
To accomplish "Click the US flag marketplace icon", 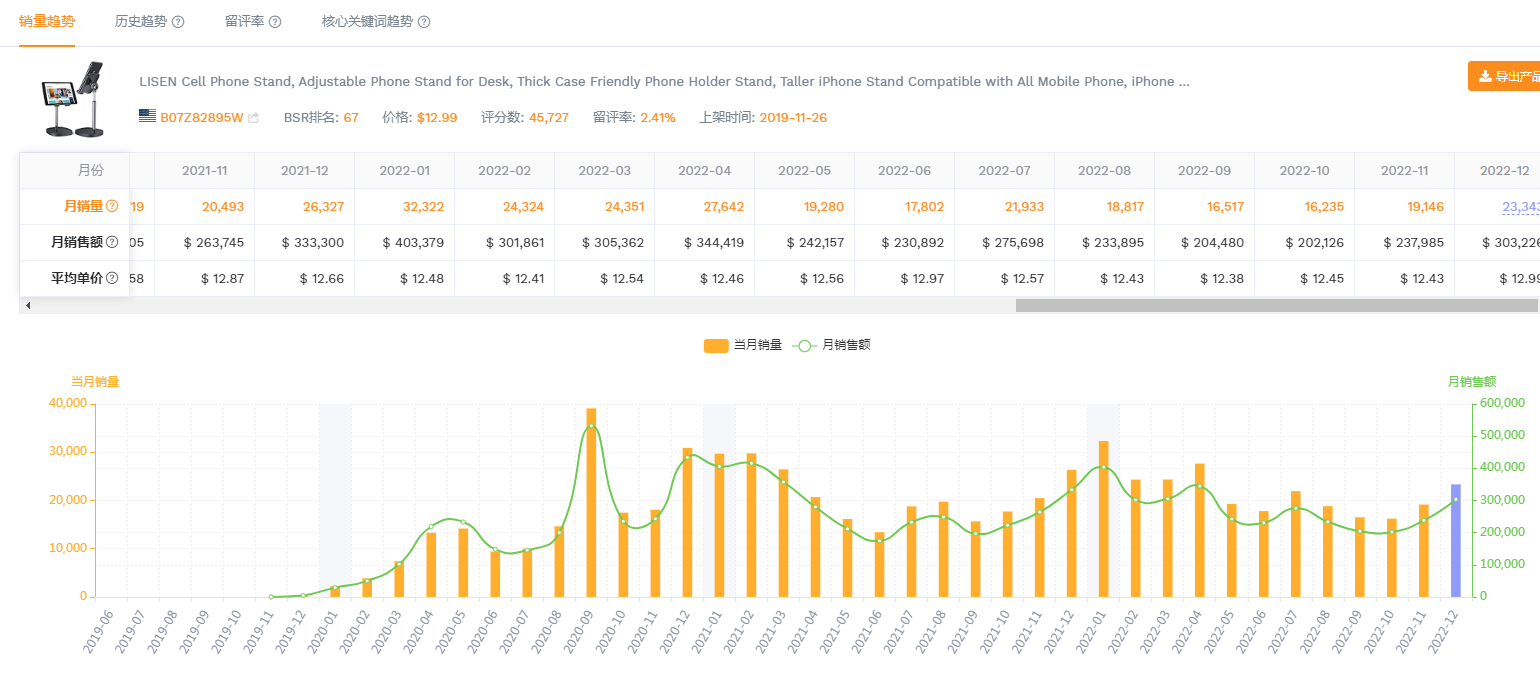I will (147, 117).
